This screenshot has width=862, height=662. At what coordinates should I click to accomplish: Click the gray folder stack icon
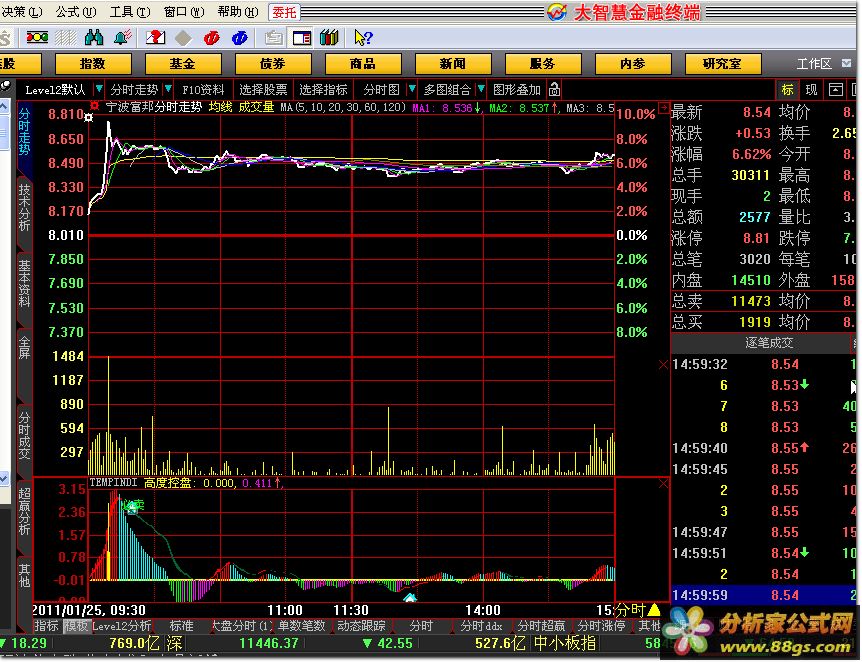(273, 38)
